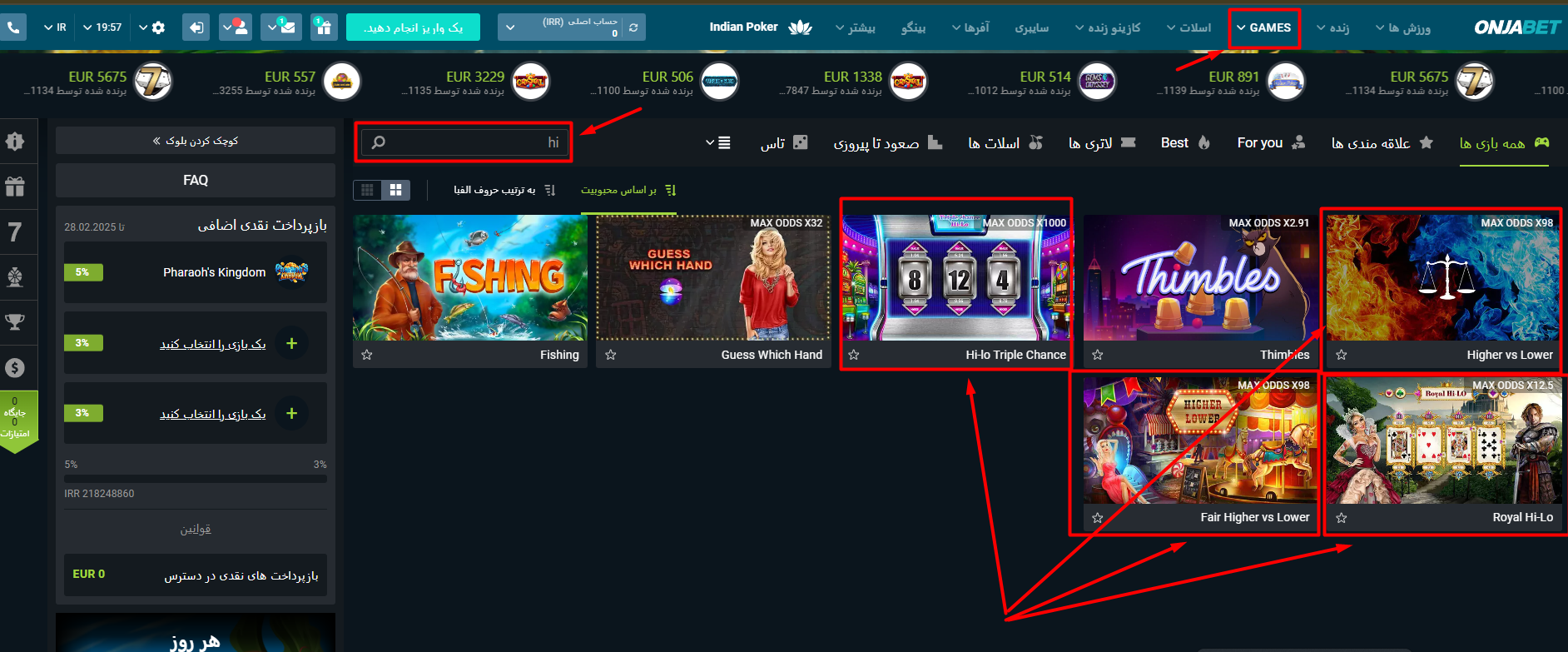Favorite the Fishing game star
1568x652 pixels.
pos(367,355)
